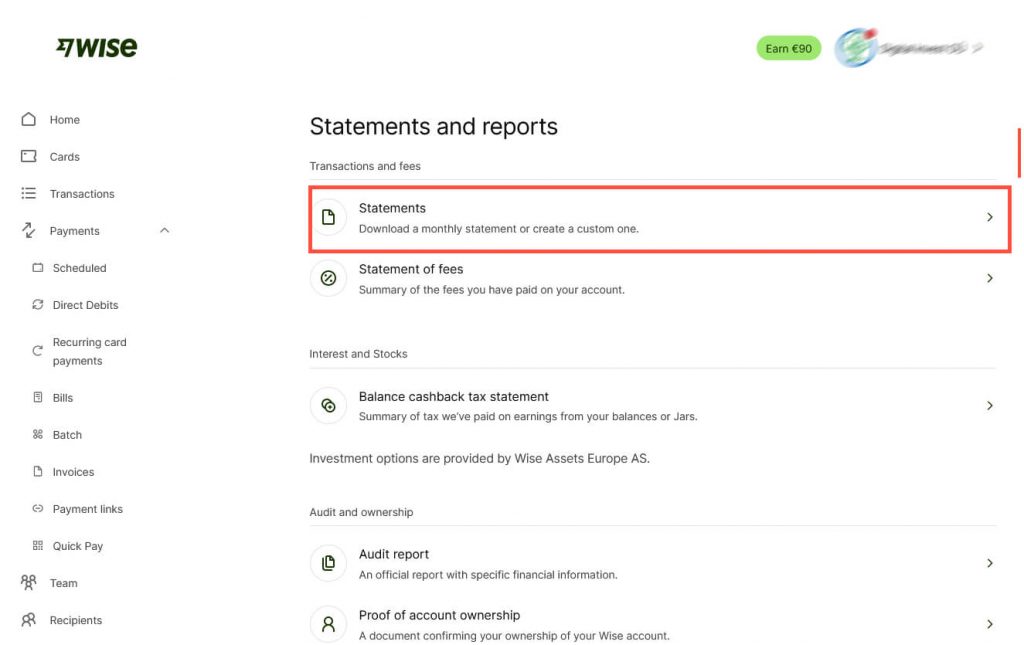1024x645 pixels.
Task: Open Scheduled payments menu item
Action: [x=79, y=268]
